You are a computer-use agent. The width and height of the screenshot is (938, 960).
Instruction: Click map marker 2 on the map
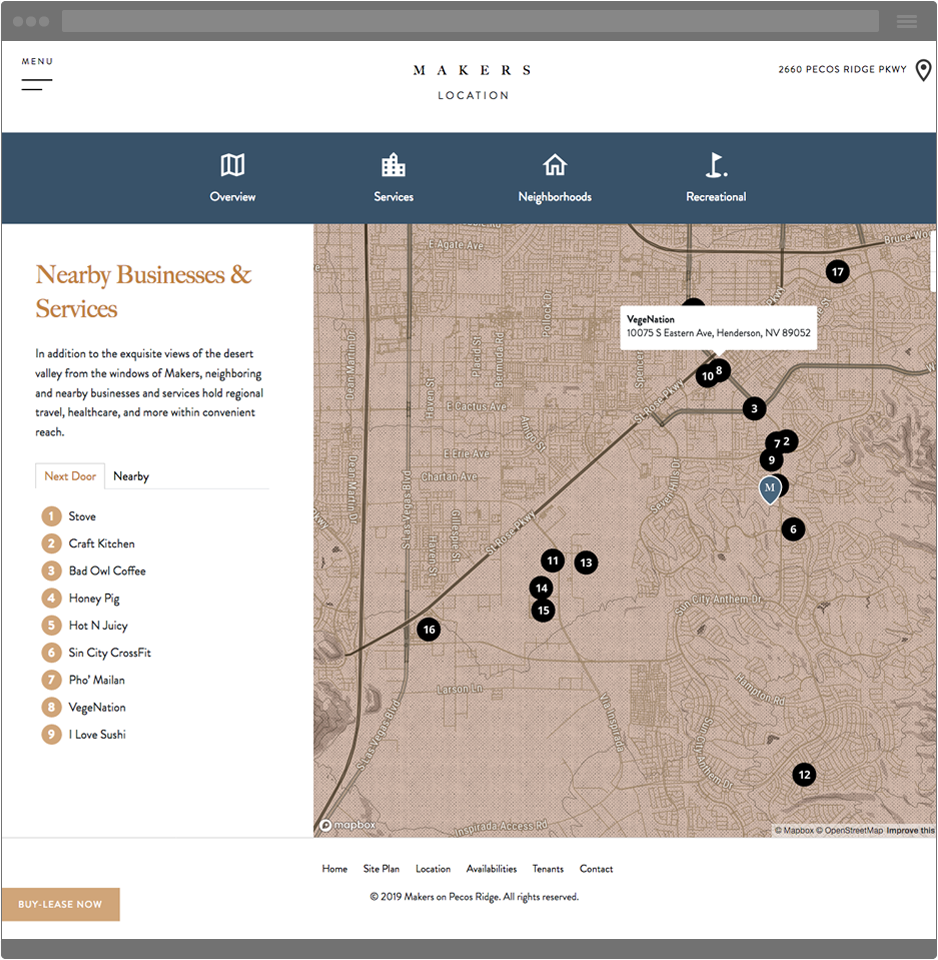(787, 441)
